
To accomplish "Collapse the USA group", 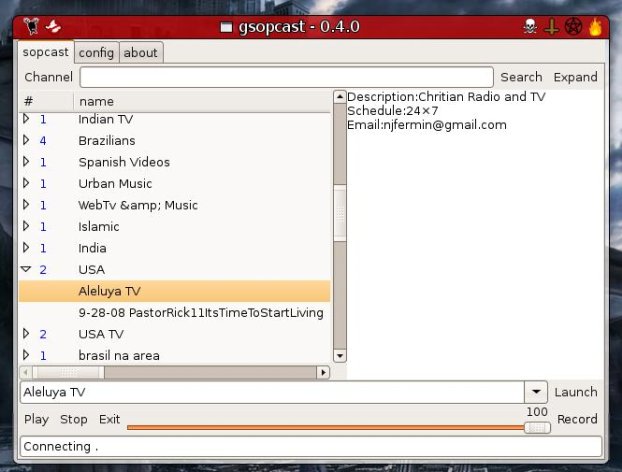I will click(x=26, y=269).
